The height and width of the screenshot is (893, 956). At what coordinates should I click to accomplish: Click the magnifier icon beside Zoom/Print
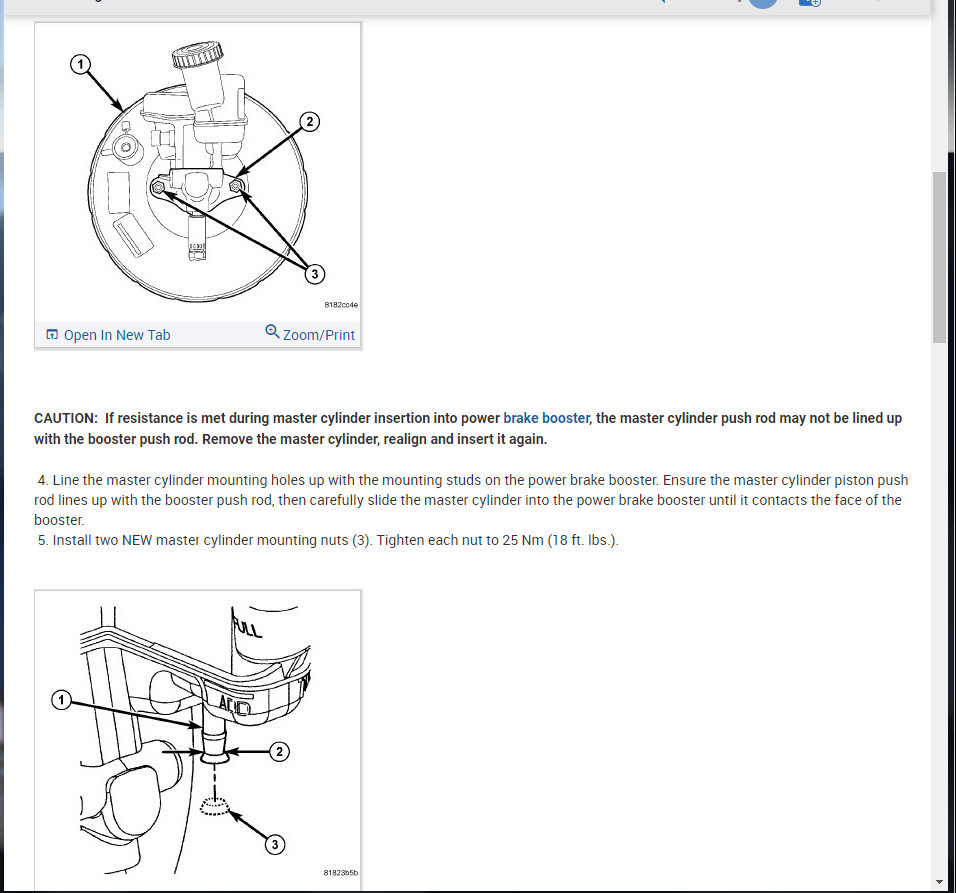tap(272, 332)
